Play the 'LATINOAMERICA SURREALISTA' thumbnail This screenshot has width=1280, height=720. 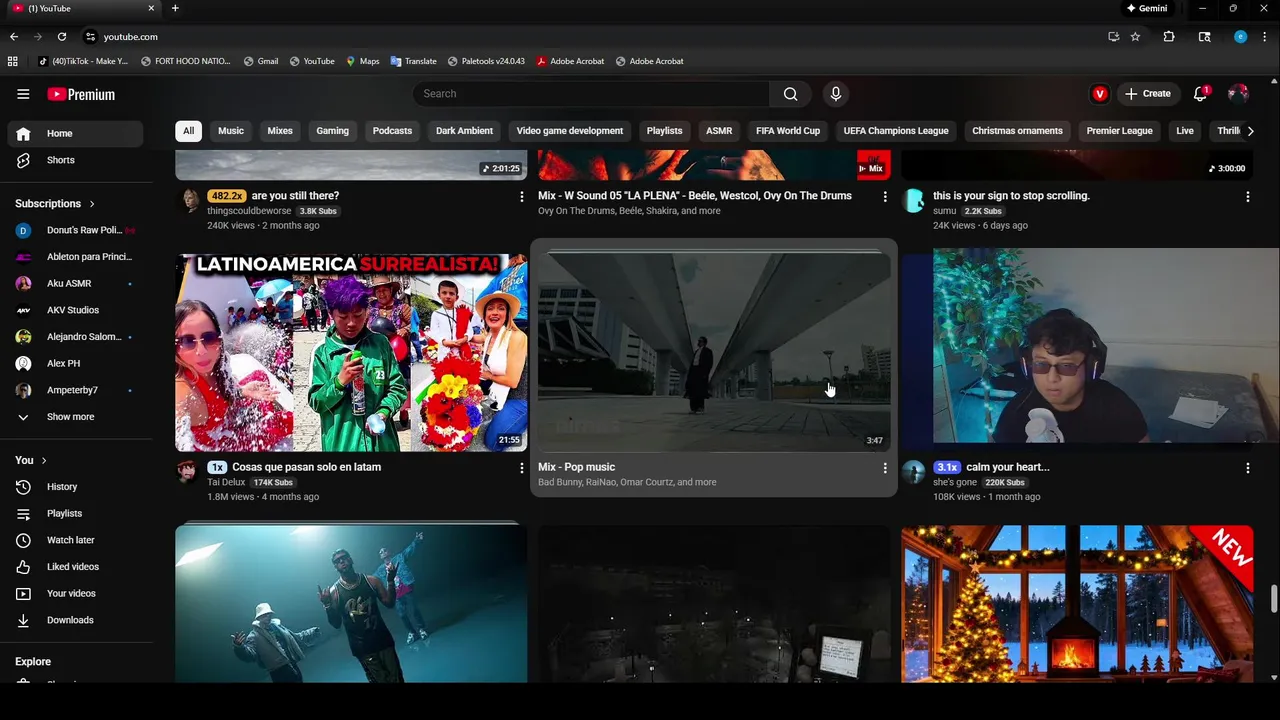click(351, 352)
